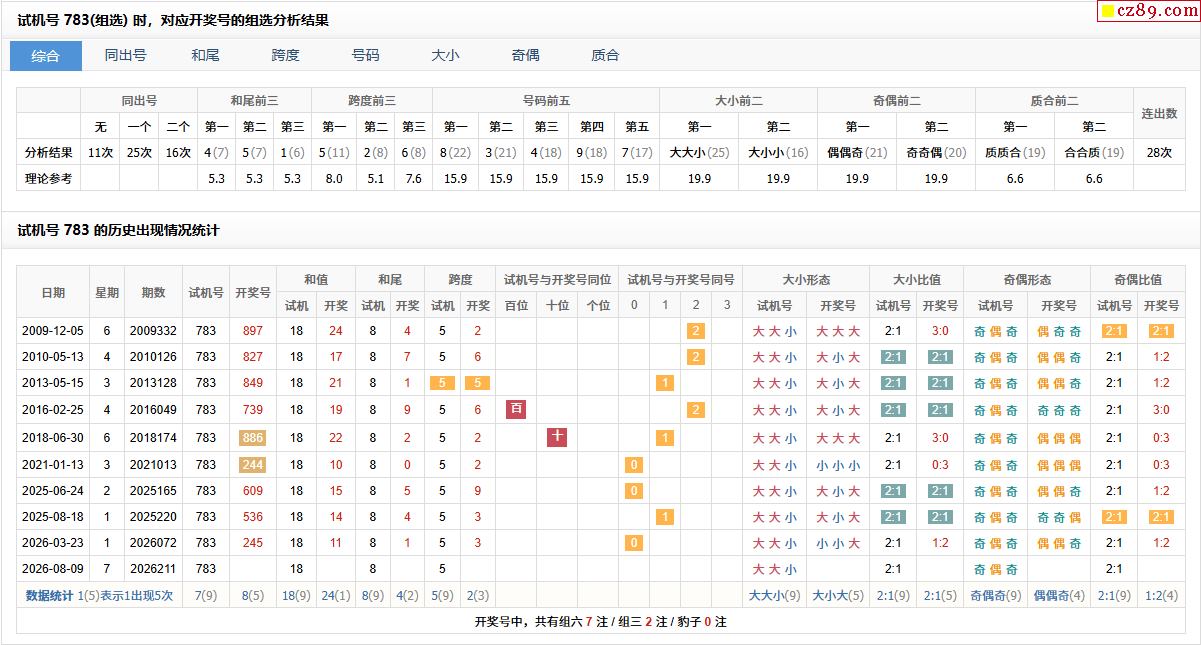Viewport: 1201px width, 645px height.
Task: Click the cz89.com logo
Action: 1148,11
